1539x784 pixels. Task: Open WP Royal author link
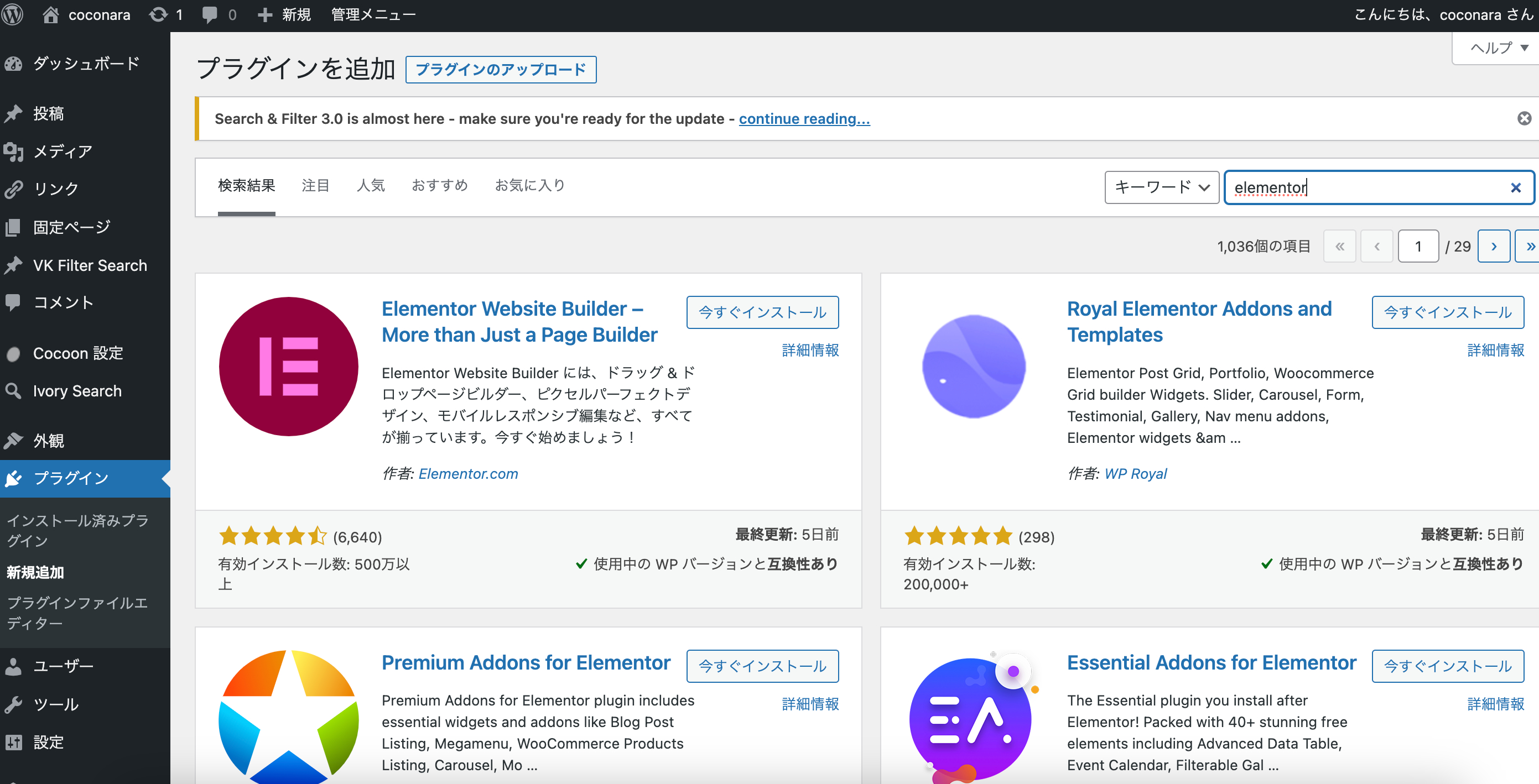coord(1135,474)
